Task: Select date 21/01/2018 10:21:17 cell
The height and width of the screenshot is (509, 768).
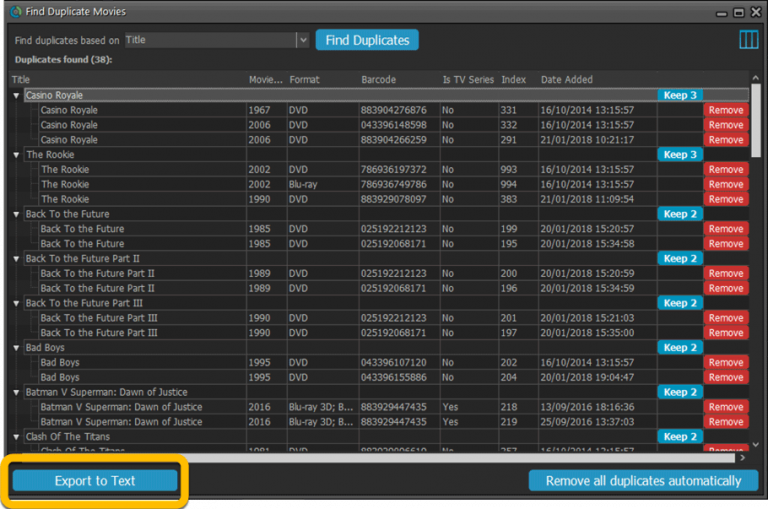Action: (x=597, y=140)
